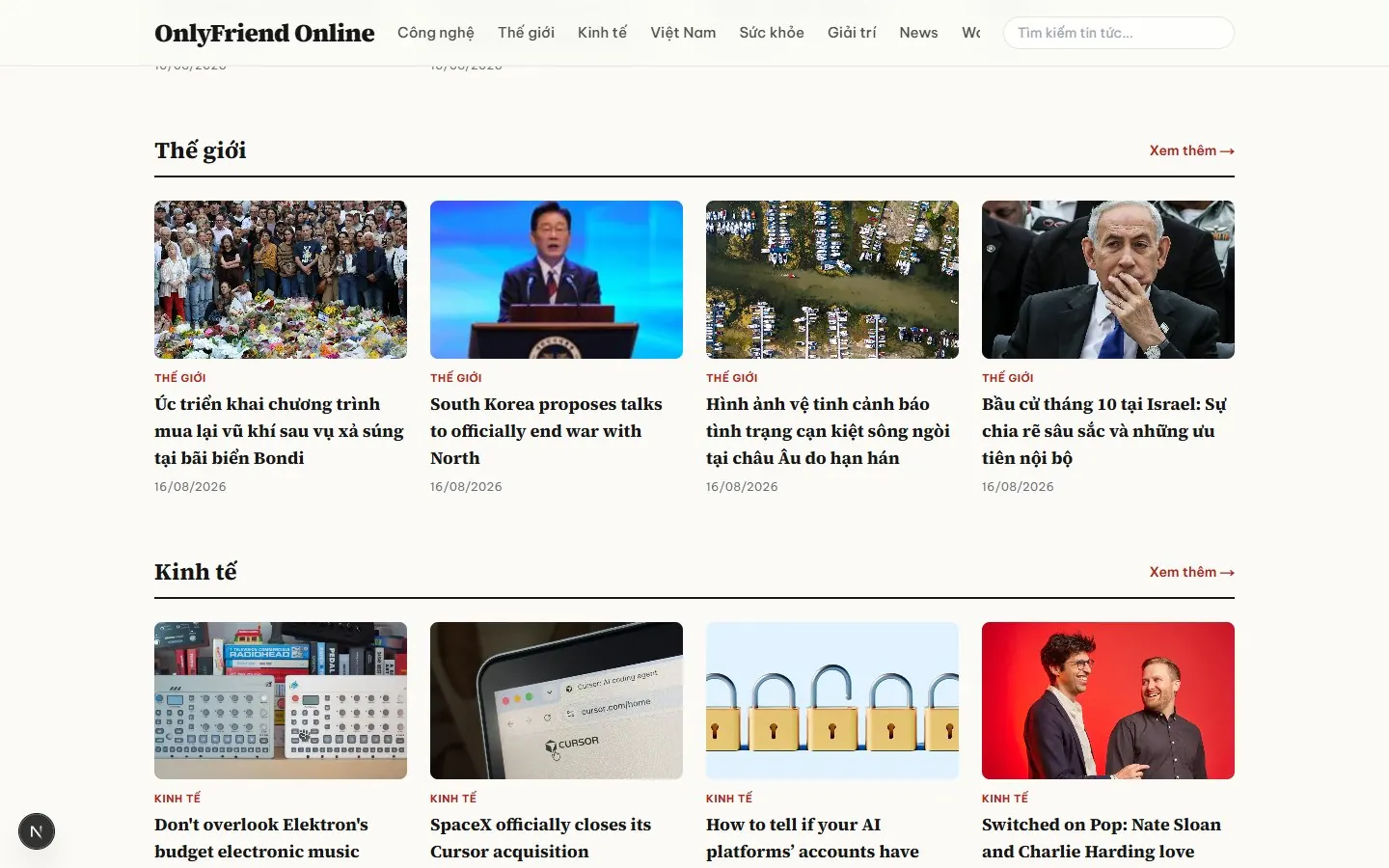The height and width of the screenshot is (868, 1389).
Task: Open the Nate Sloan and Charlie Harding thumbnail
Action: coord(1108,701)
